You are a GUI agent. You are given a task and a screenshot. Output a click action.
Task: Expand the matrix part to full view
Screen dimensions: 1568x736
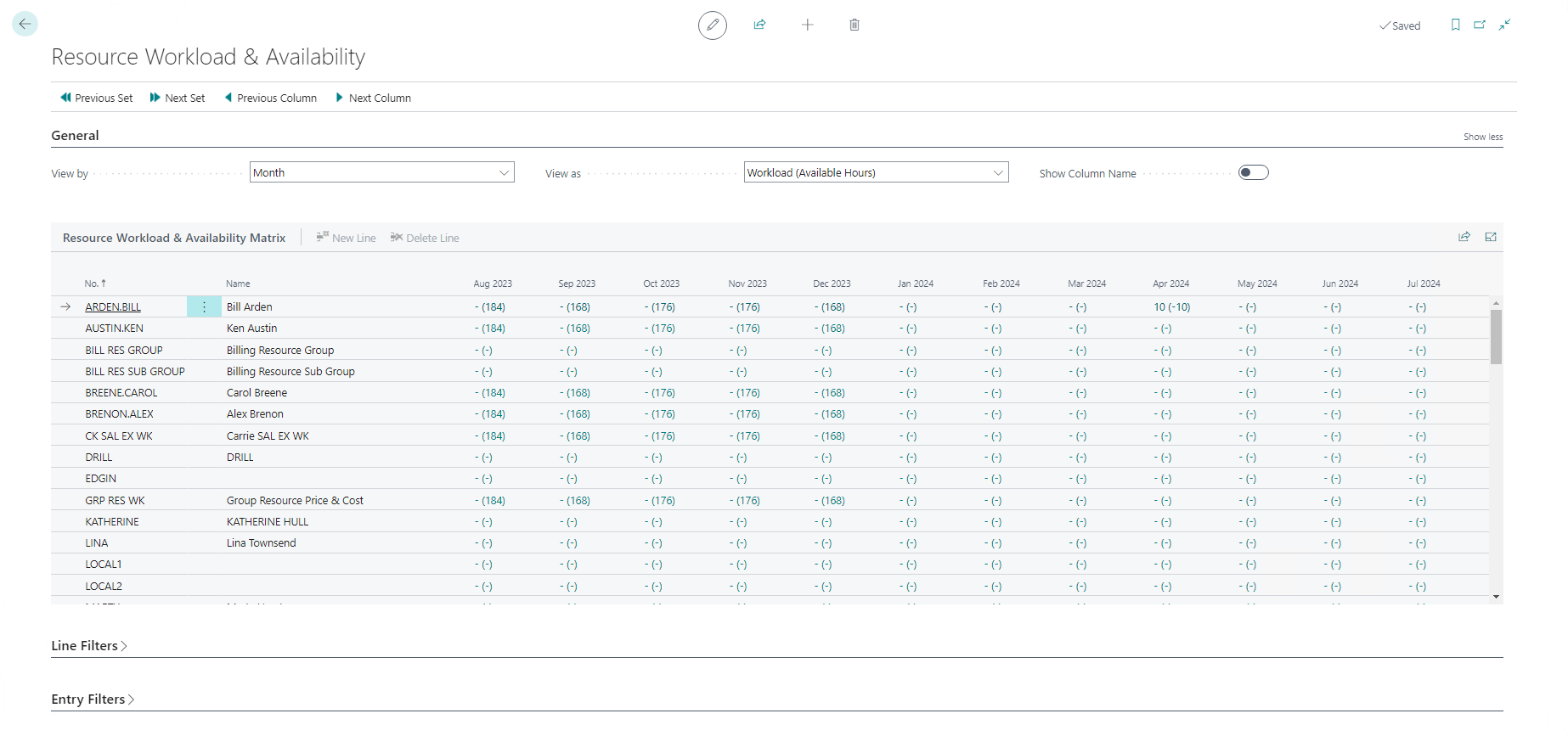click(x=1491, y=237)
